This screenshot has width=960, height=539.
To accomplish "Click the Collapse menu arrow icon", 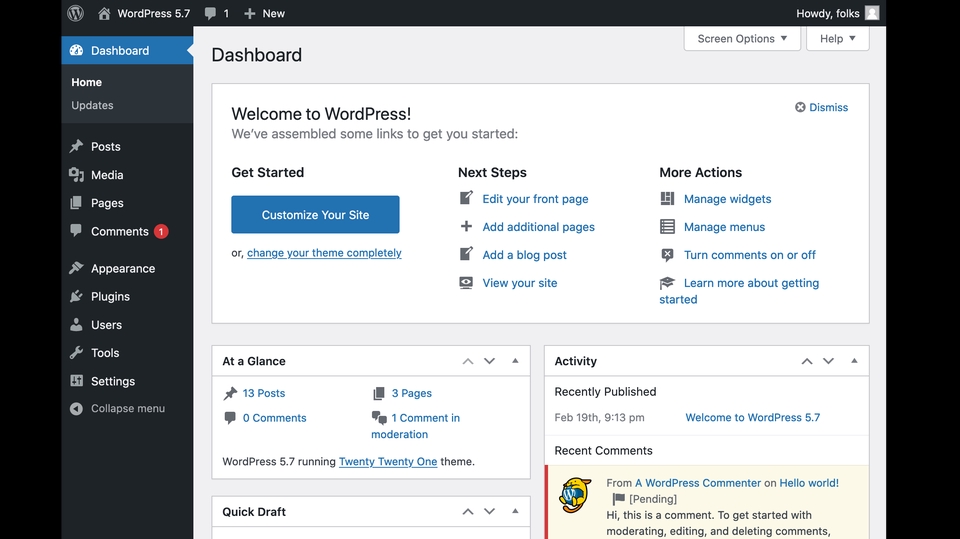I will point(76,409).
